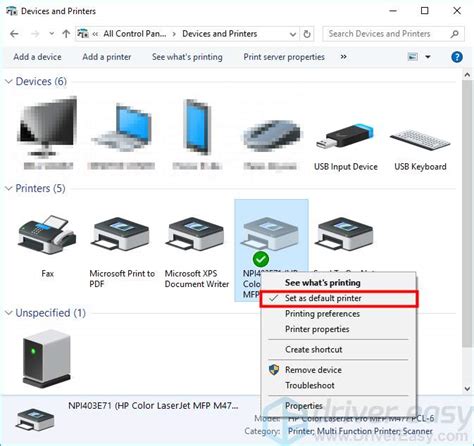This screenshot has height=446, width=474.
Task: Select Microsoft XPS Document Writer printer
Action: pyautogui.click(x=196, y=234)
